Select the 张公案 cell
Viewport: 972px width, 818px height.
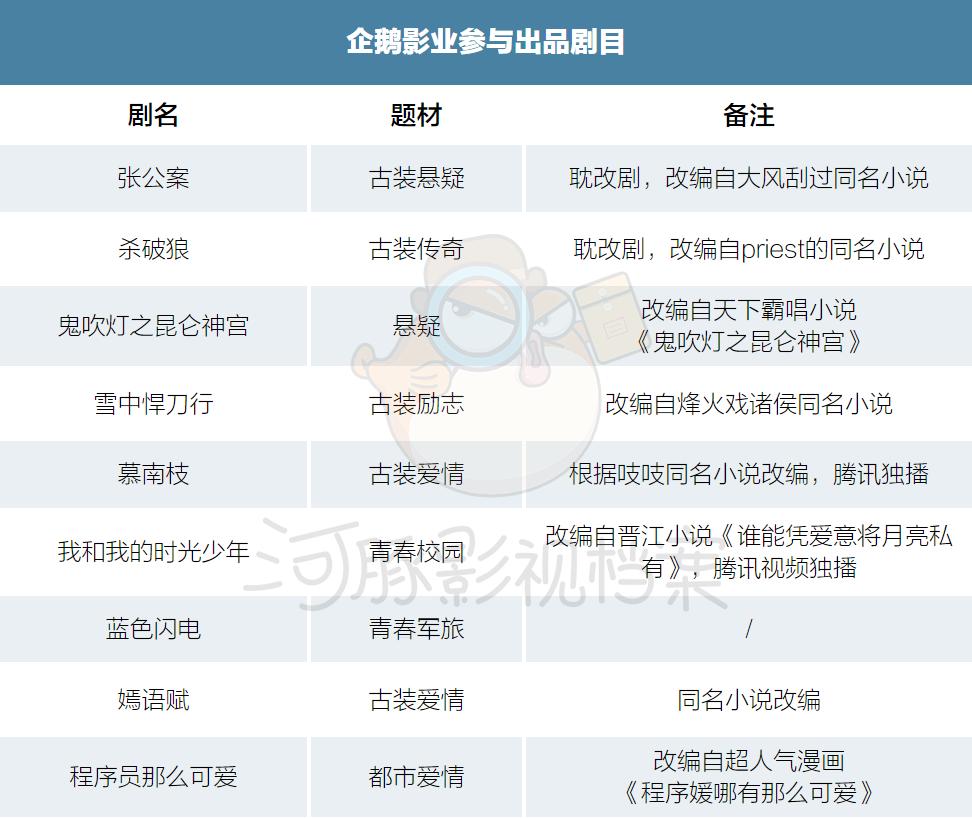153,178
